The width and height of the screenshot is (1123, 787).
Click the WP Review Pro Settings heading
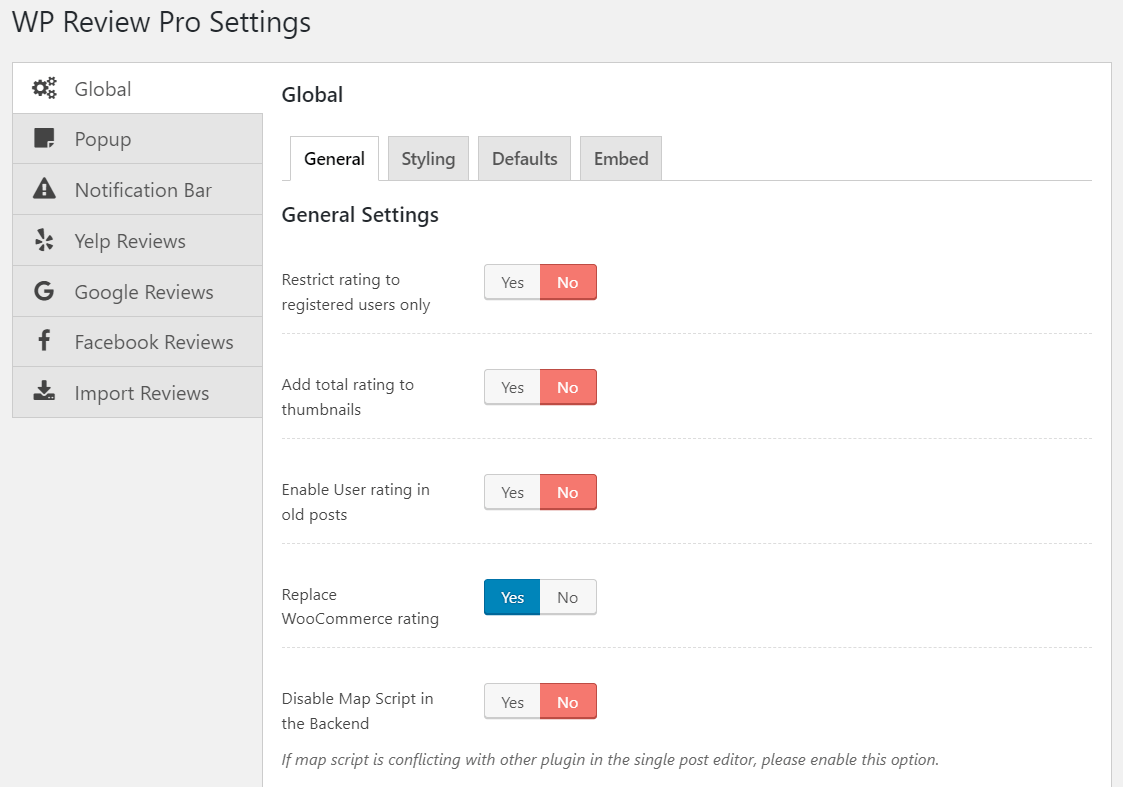pyautogui.click(x=160, y=22)
